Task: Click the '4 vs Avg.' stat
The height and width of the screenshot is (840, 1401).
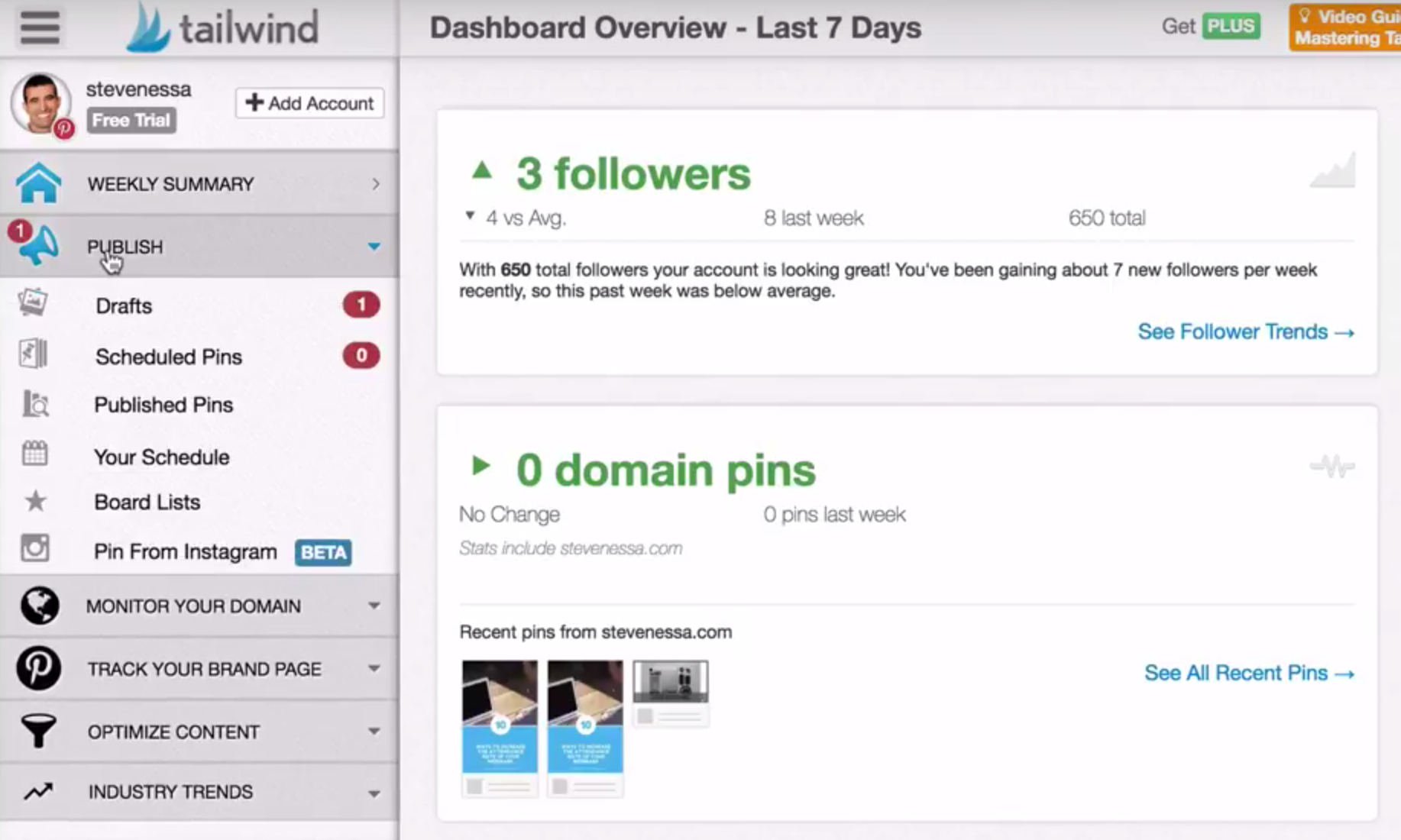Action: 526,218
